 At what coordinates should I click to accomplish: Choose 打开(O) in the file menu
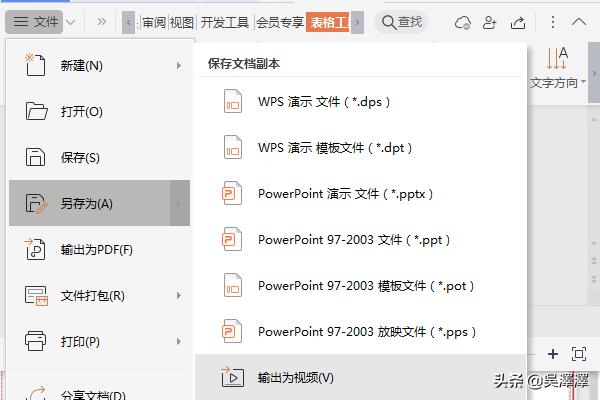pos(99,111)
